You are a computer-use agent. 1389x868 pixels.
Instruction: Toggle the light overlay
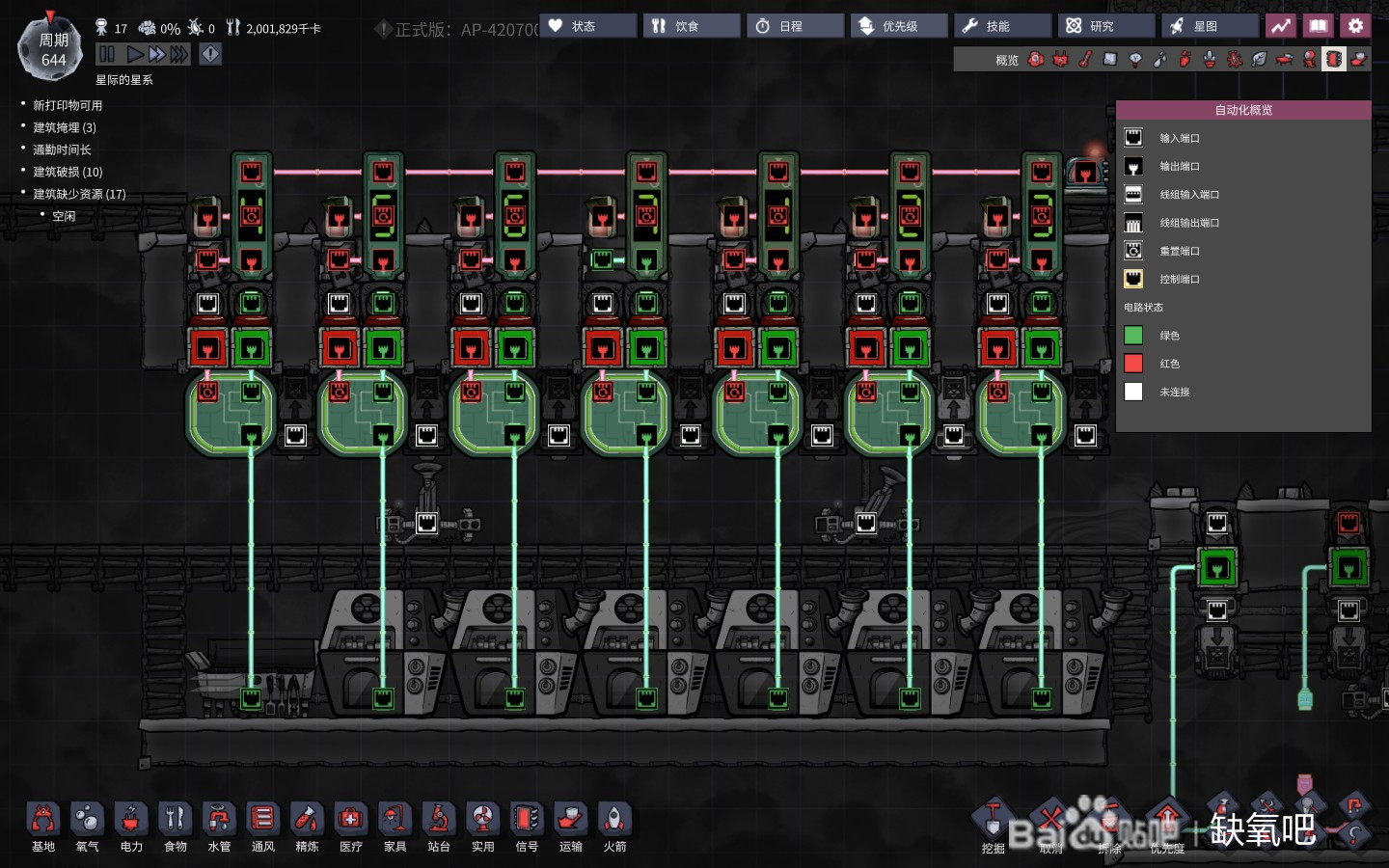[x=1135, y=60]
